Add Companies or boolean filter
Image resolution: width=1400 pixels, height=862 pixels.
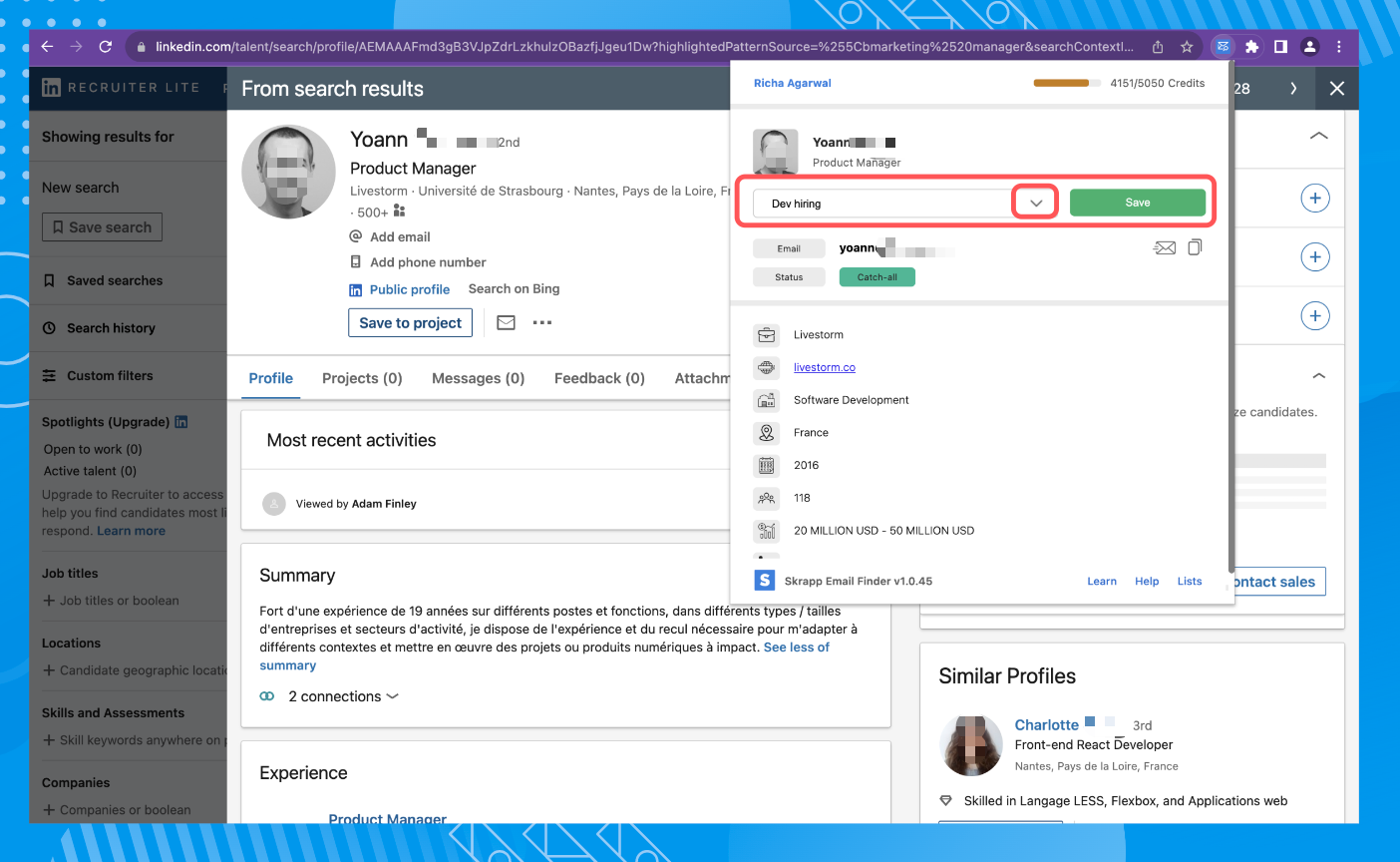click(x=117, y=810)
